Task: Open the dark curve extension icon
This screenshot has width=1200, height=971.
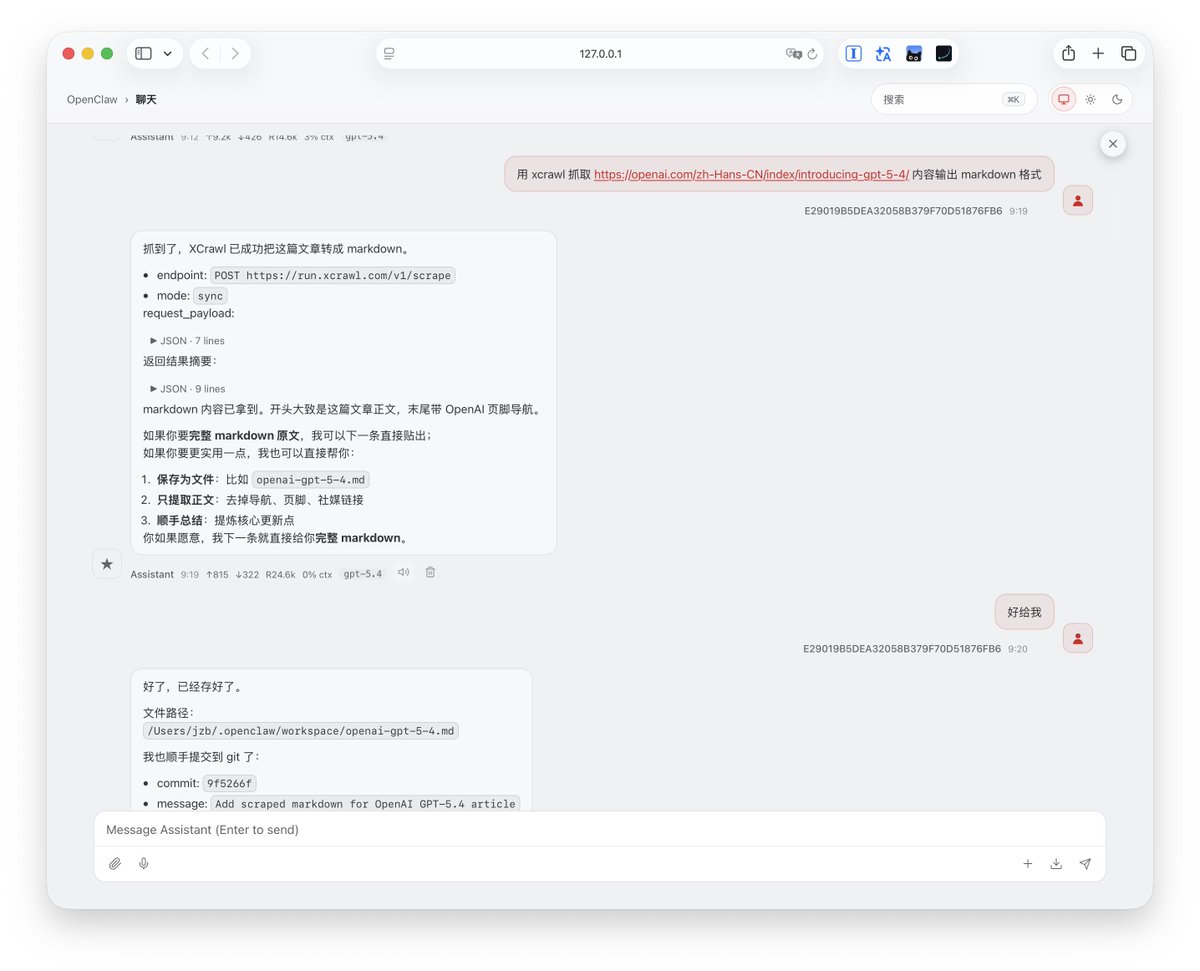Action: click(x=943, y=54)
